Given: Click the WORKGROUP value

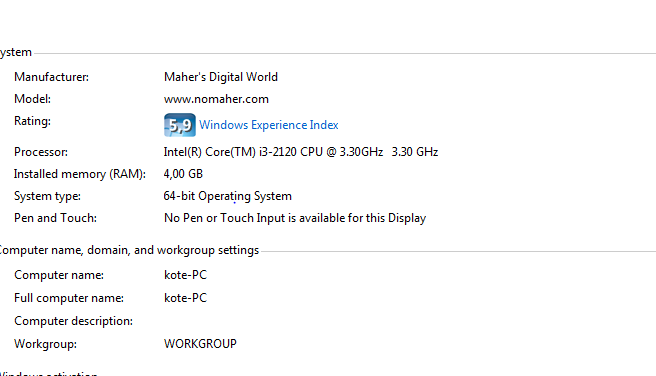Looking at the screenshot, I should (200, 344).
